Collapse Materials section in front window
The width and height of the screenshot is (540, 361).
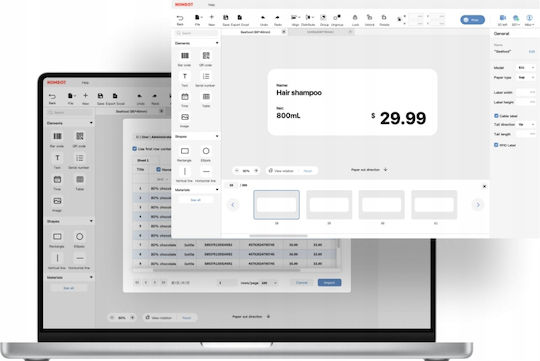tap(217, 190)
